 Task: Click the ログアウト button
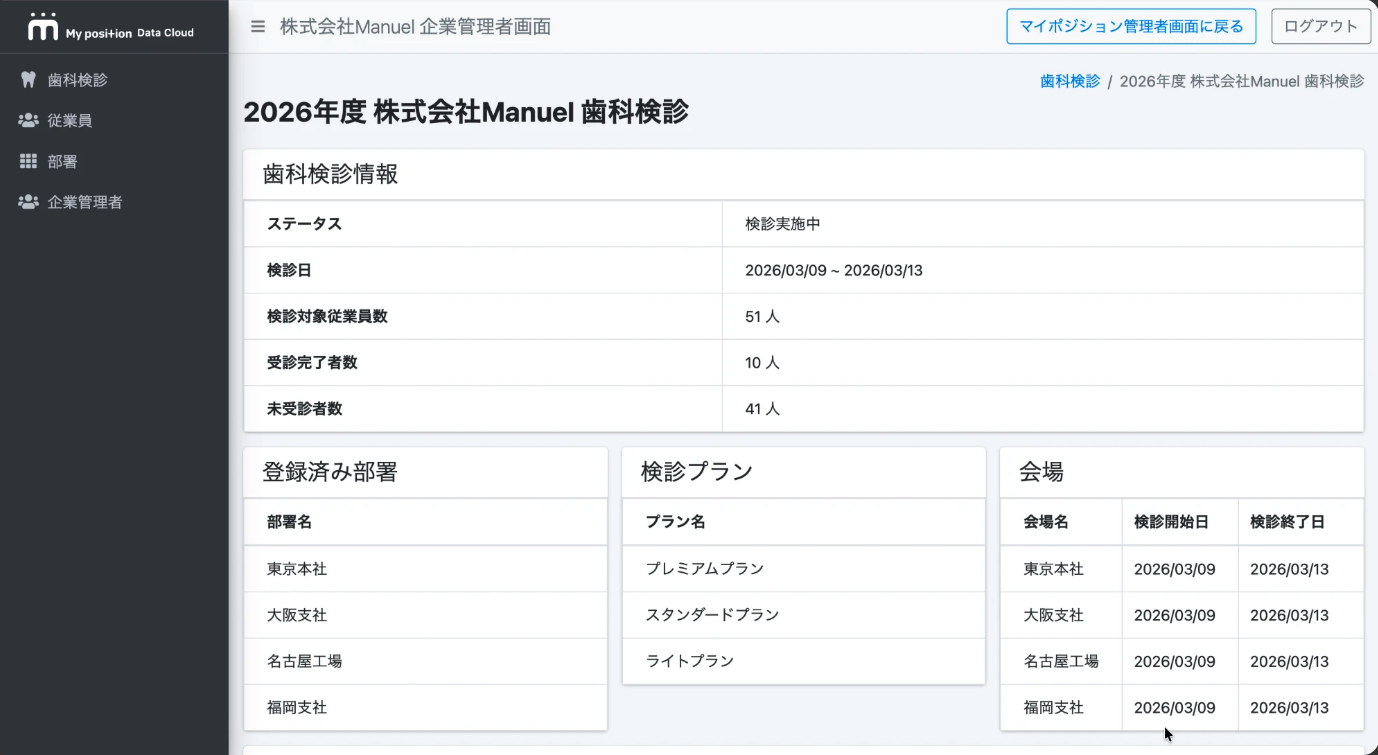pos(1320,27)
